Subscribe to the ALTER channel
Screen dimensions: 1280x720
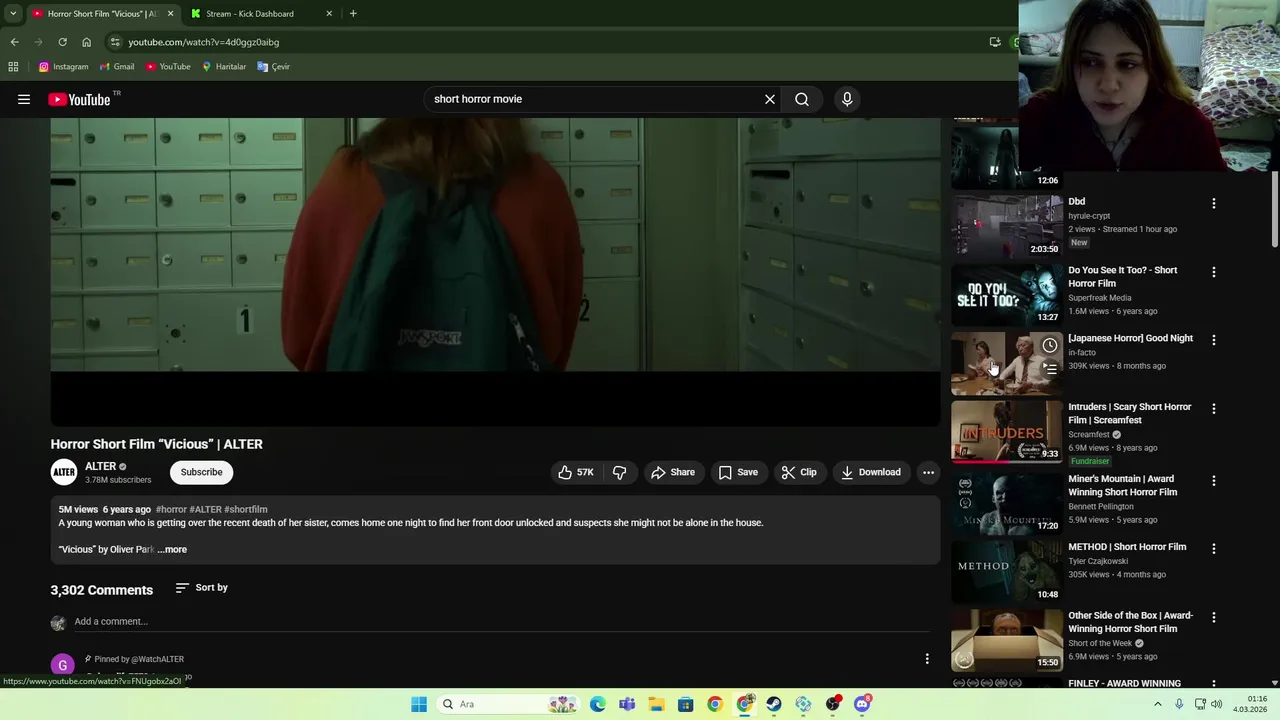coord(201,472)
